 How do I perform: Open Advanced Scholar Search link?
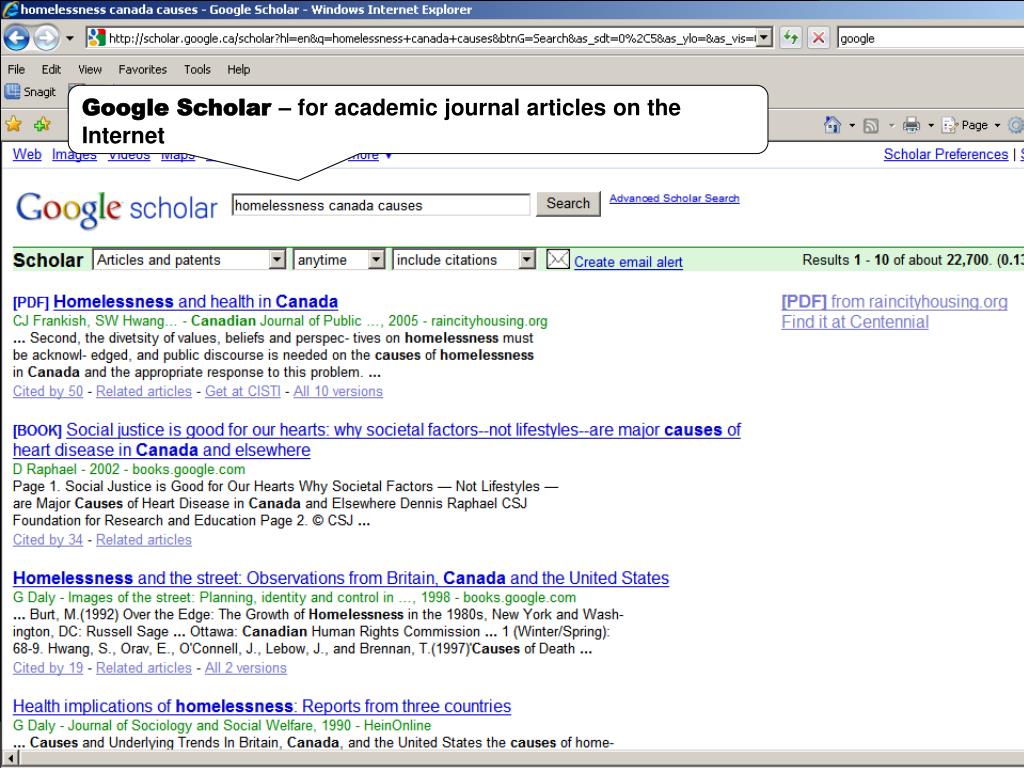[674, 198]
